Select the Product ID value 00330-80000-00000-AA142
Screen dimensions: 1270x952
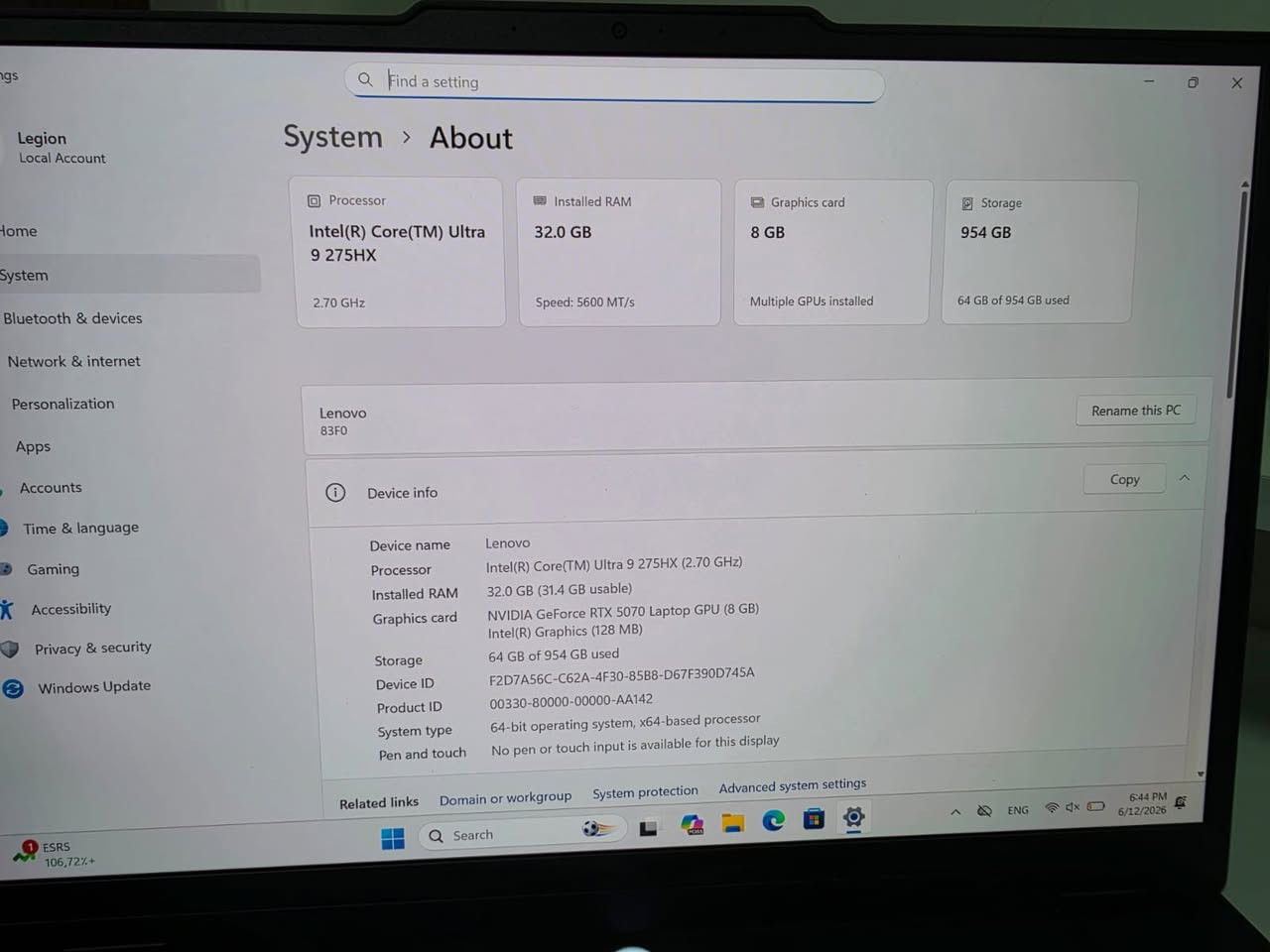[571, 701]
